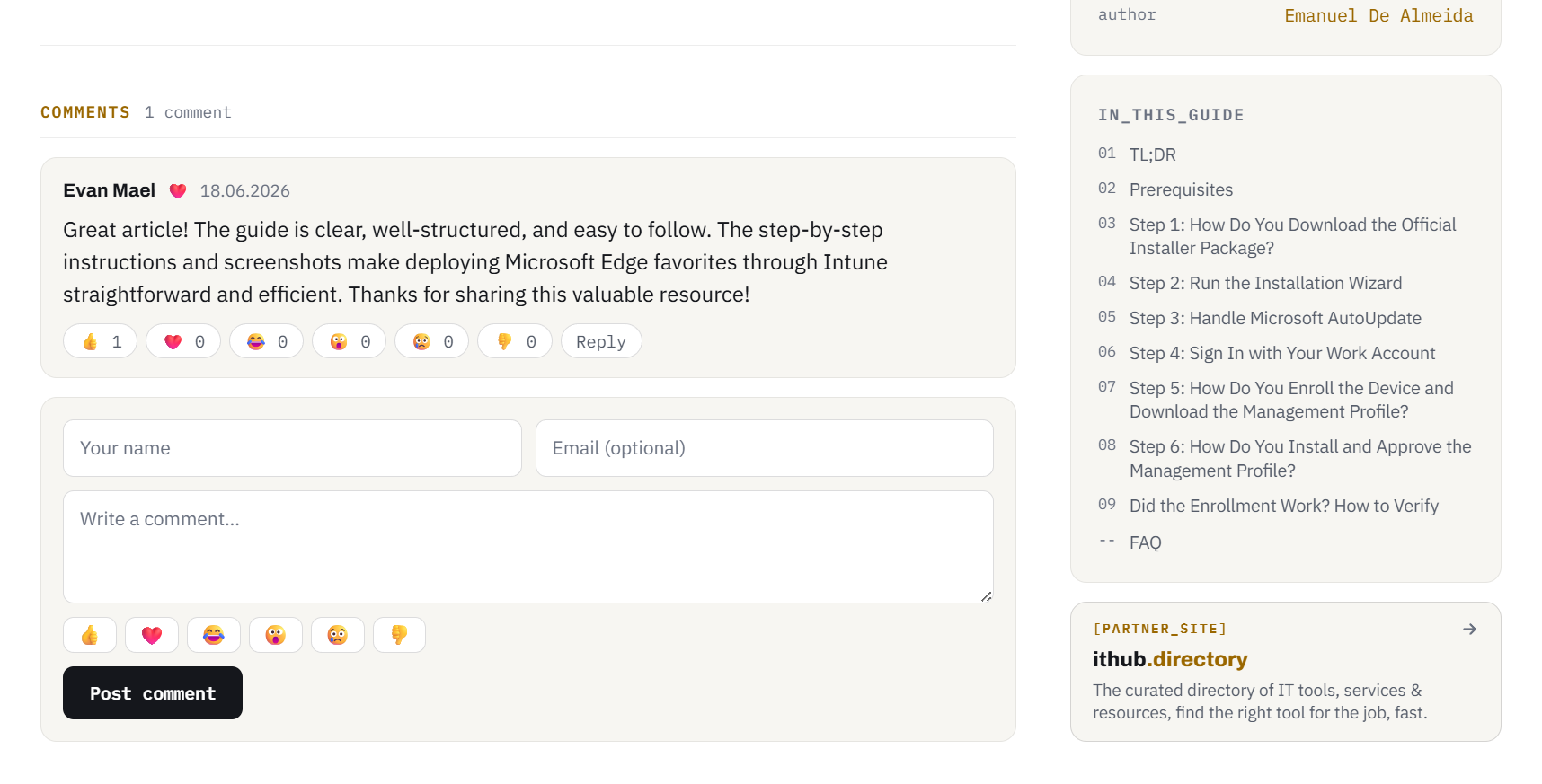Viewport: 1542px width, 784px height.
Task: Reply to Evan Mael's comment
Action: tap(601, 341)
